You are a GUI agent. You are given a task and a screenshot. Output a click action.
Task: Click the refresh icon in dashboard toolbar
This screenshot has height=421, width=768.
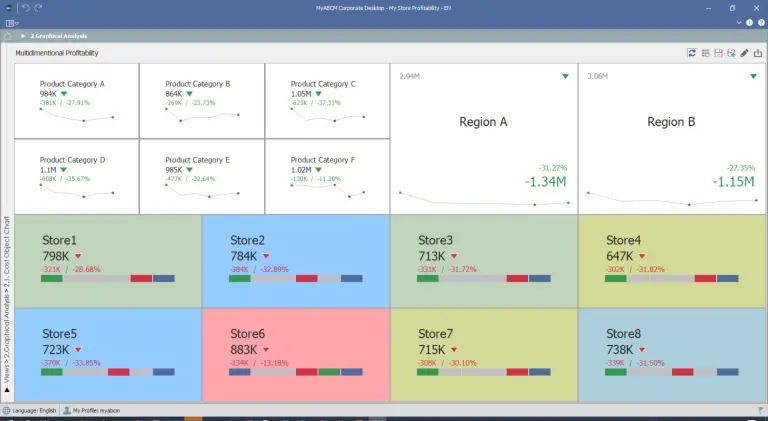coord(691,52)
